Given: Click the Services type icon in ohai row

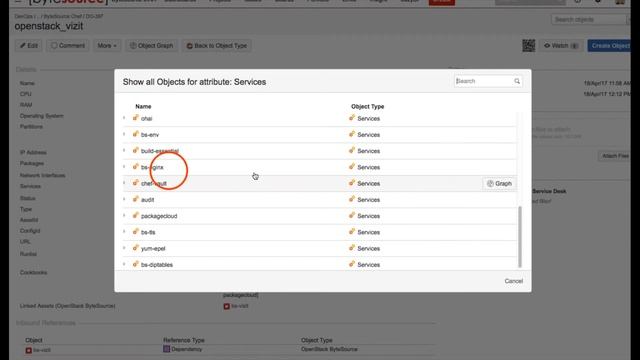Looking at the screenshot, I should click(352, 118).
